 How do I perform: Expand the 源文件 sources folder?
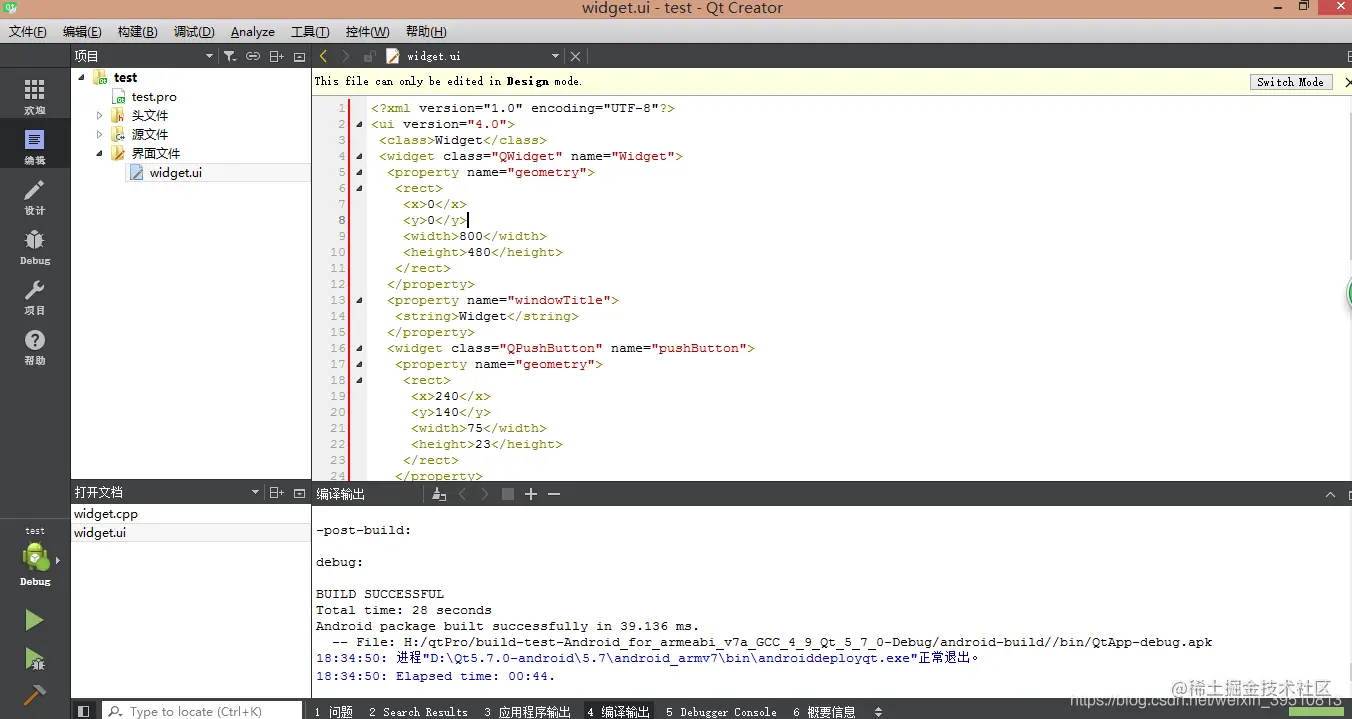[x=100, y=135]
